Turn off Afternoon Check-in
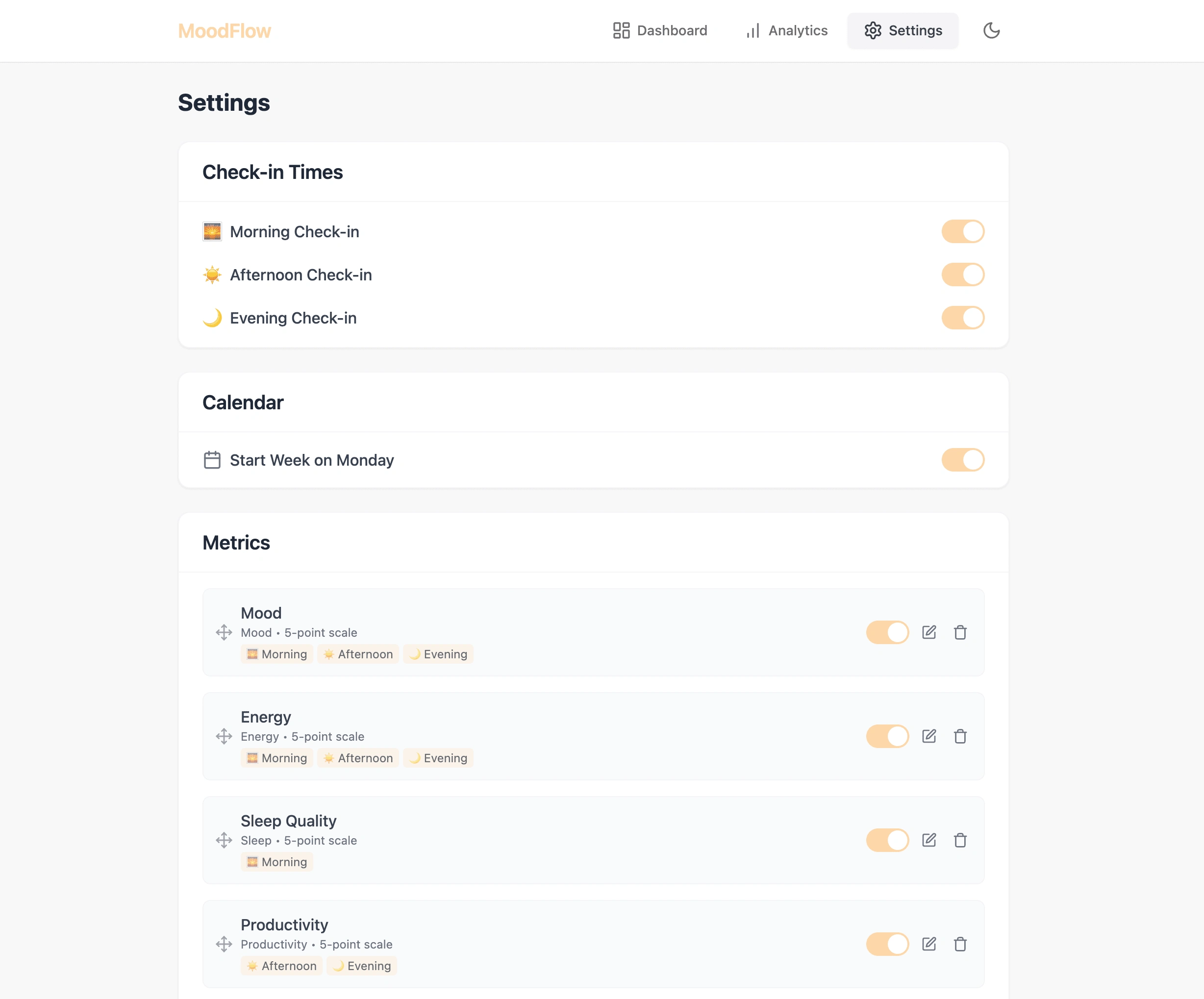1204x999 pixels. pos(963,275)
